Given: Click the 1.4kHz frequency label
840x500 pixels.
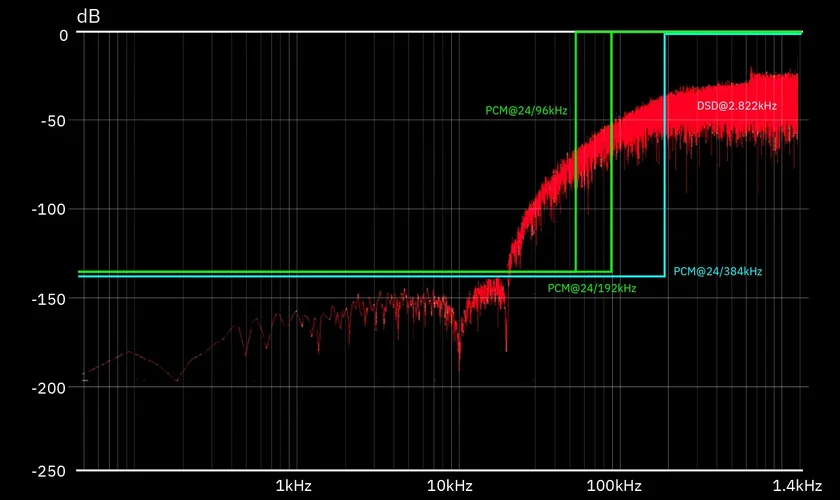Looking at the screenshot, I should (797, 486).
